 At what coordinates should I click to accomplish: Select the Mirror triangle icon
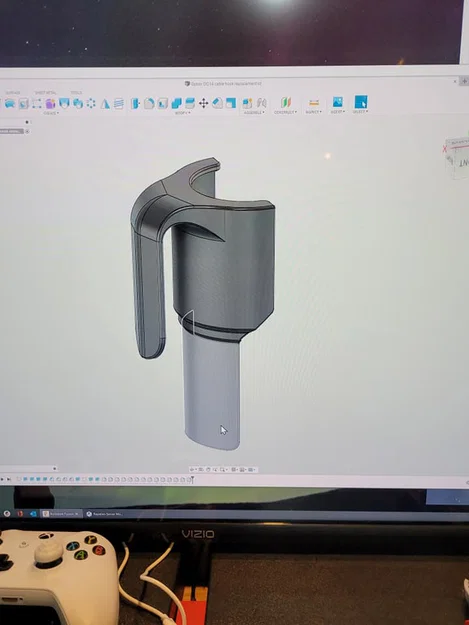105,104
